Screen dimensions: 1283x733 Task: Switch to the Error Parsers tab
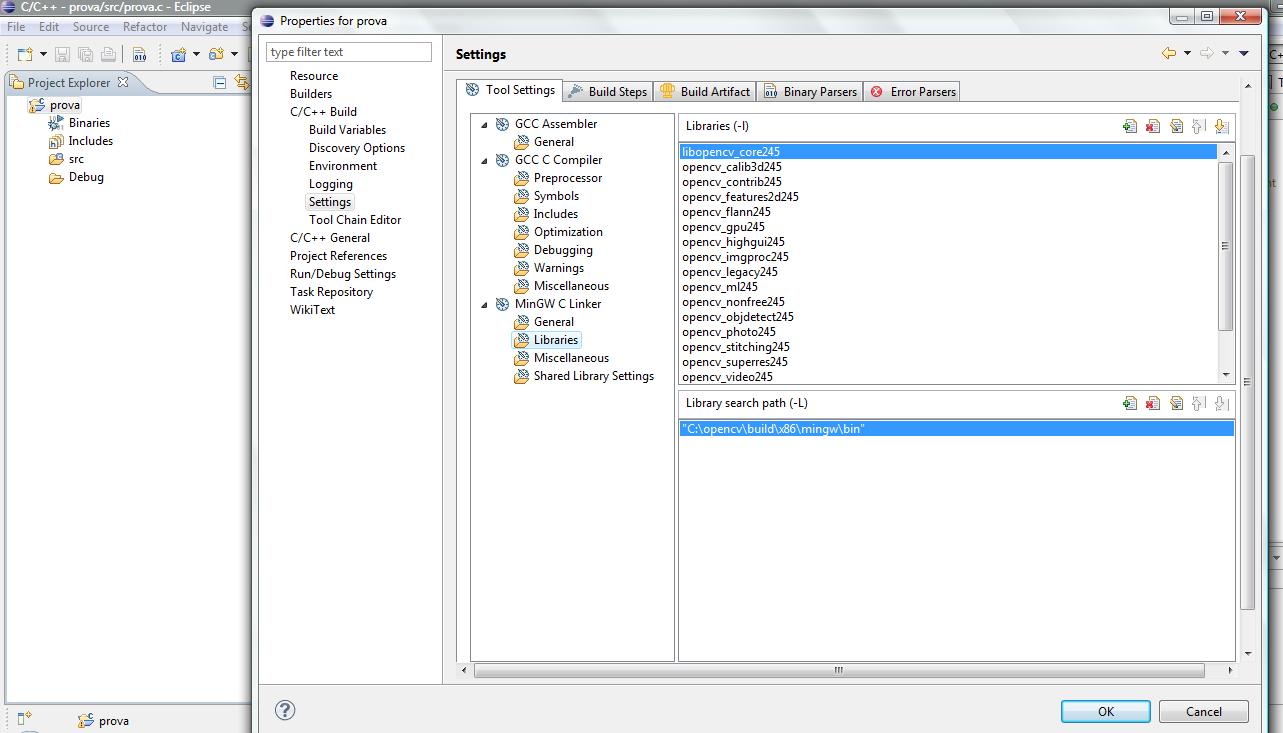(913, 91)
